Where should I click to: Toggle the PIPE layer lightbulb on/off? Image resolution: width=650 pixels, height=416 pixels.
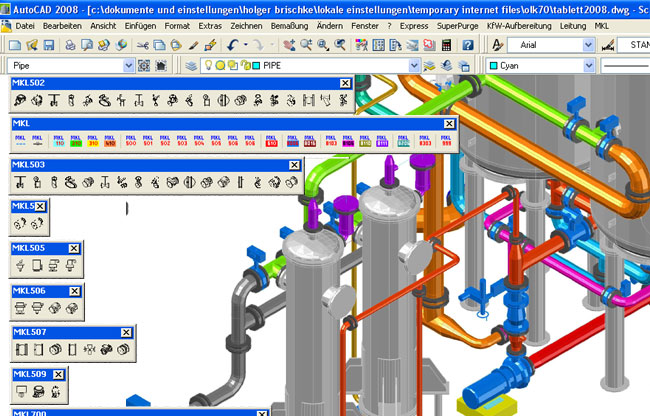(x=210, y=65)
